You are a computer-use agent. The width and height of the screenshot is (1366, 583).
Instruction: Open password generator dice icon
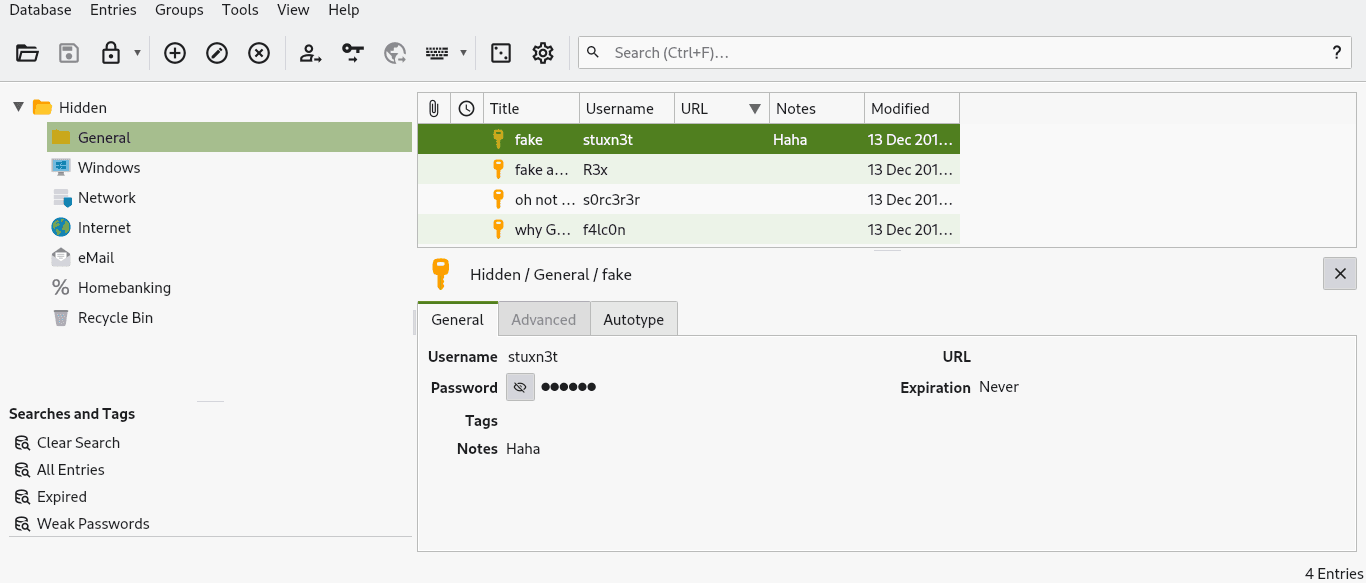pyautogui.click(x=501, y=53)
